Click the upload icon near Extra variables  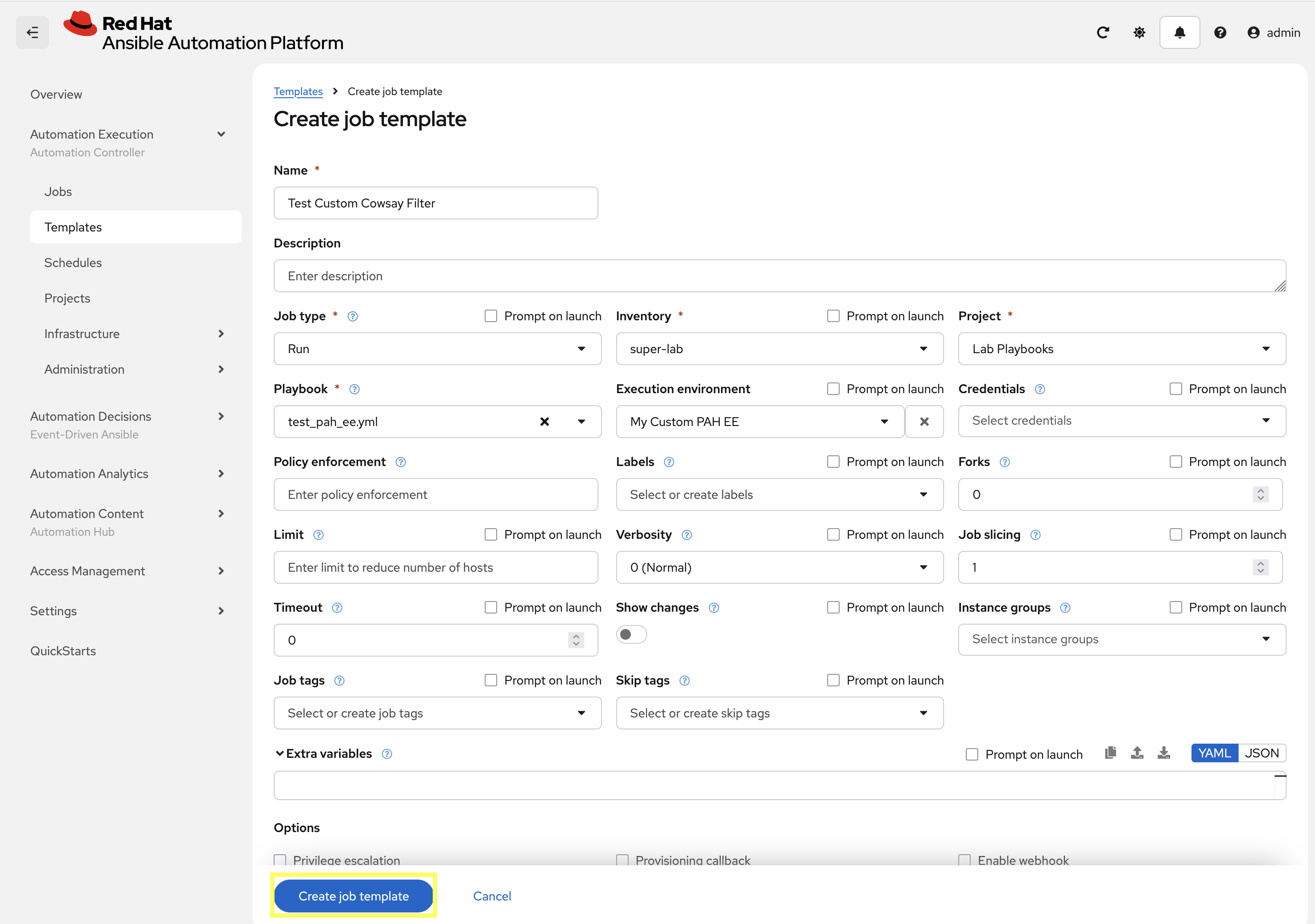pos(1137,753)
